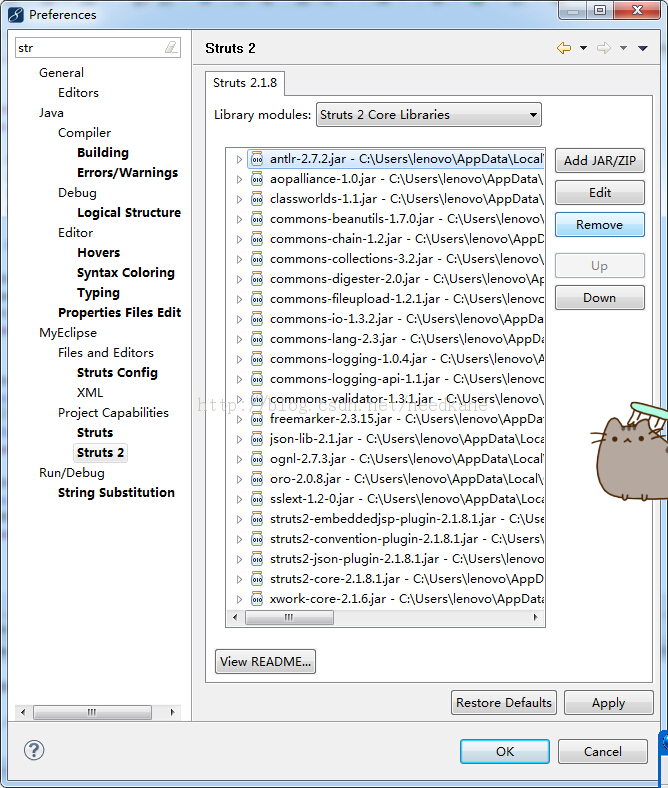Click the commons-digester-2.0.jar jar icon
This screenshot has width=668, height=788.
coord(257,279)
